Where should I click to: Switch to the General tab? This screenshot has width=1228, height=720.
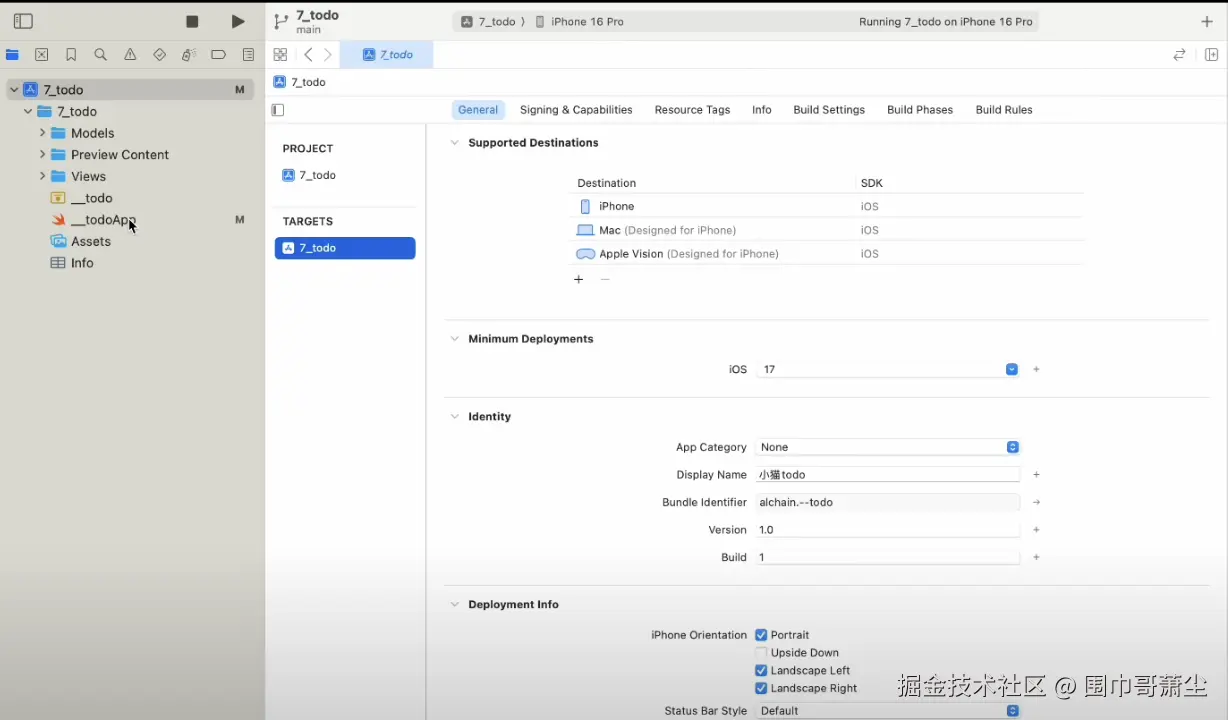click(478, 110)
